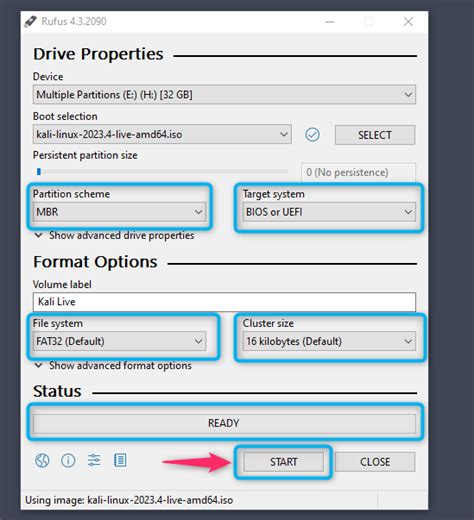The image size is (474, 520).
Task: Click the 'Format Options' heading
Action: (95, 262)
